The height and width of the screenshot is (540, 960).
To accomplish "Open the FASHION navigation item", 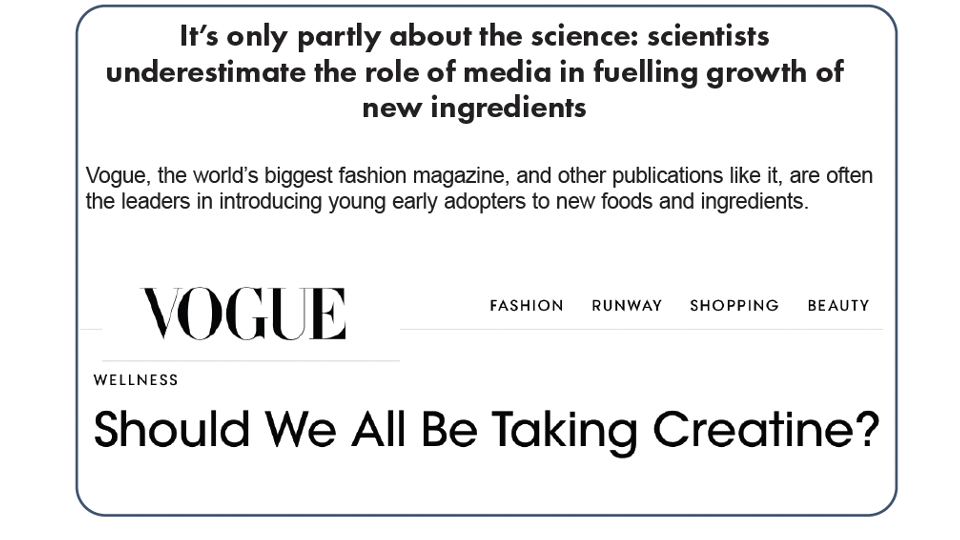I will 526,306.
